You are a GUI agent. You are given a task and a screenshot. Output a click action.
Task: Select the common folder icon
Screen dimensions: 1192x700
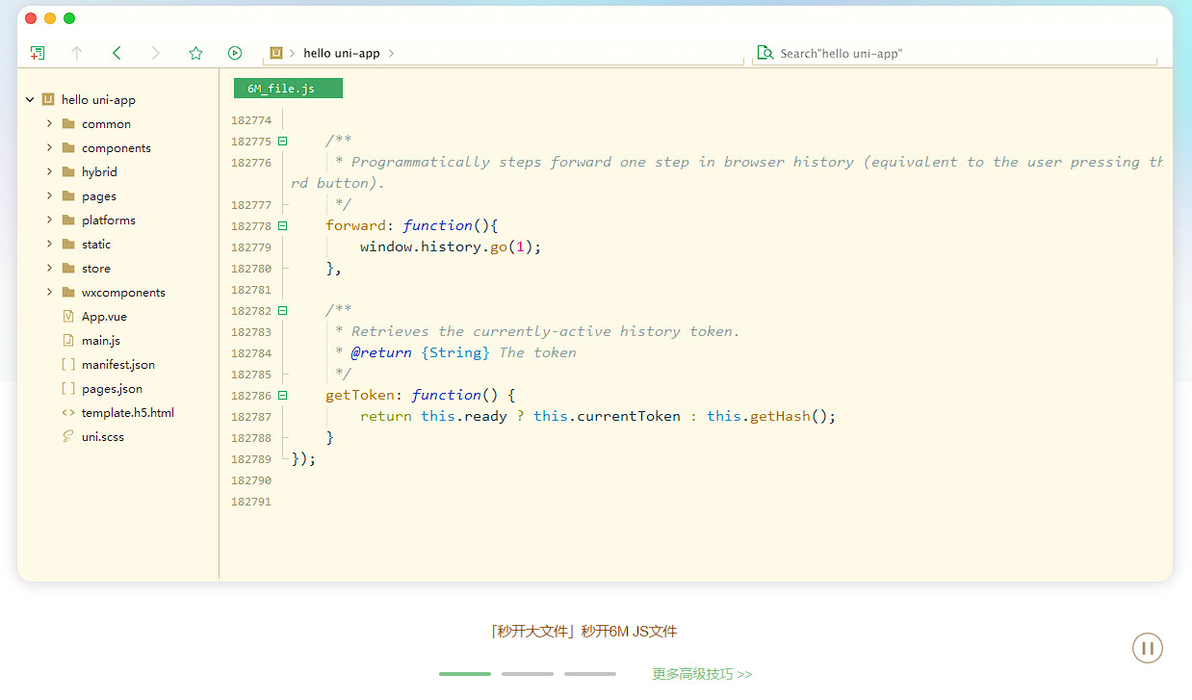tap(68, 123)
